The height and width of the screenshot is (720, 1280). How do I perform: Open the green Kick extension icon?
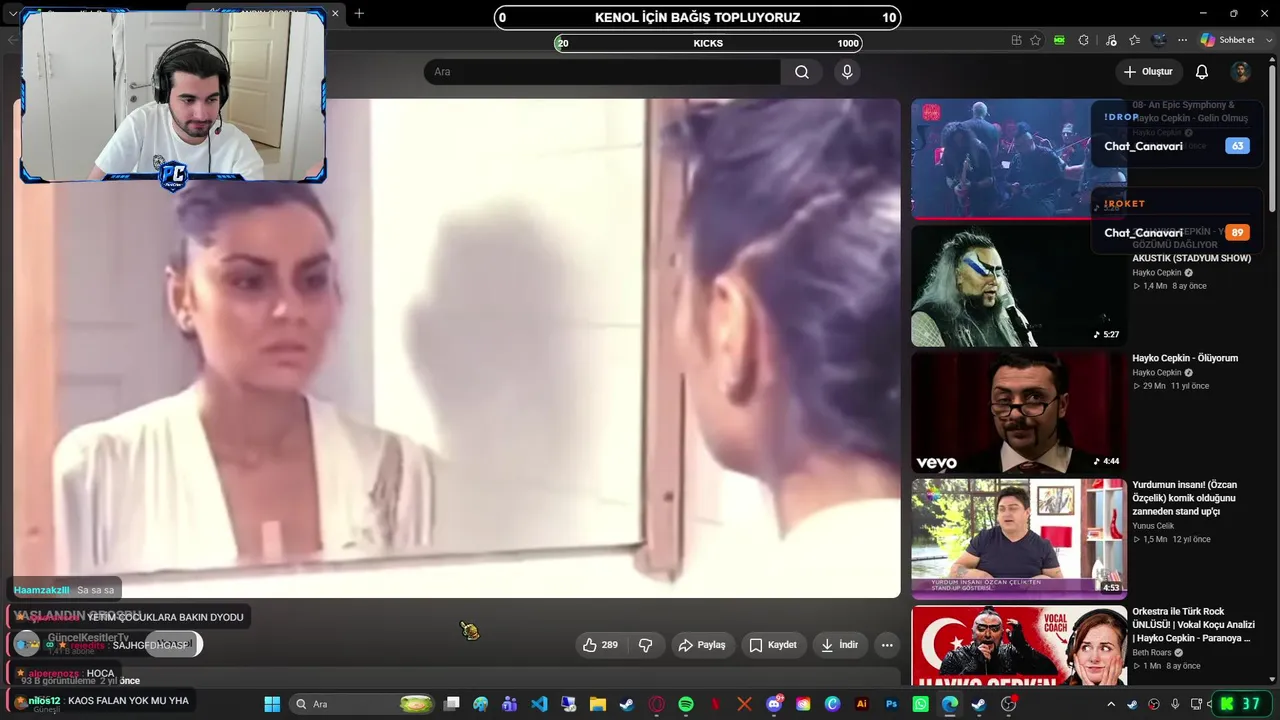(1059, 40)
